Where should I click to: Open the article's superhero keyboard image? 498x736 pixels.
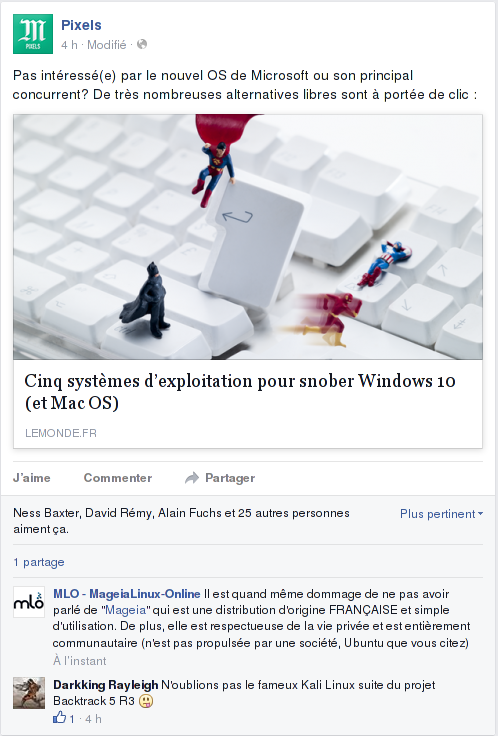[x=248, y=237]
